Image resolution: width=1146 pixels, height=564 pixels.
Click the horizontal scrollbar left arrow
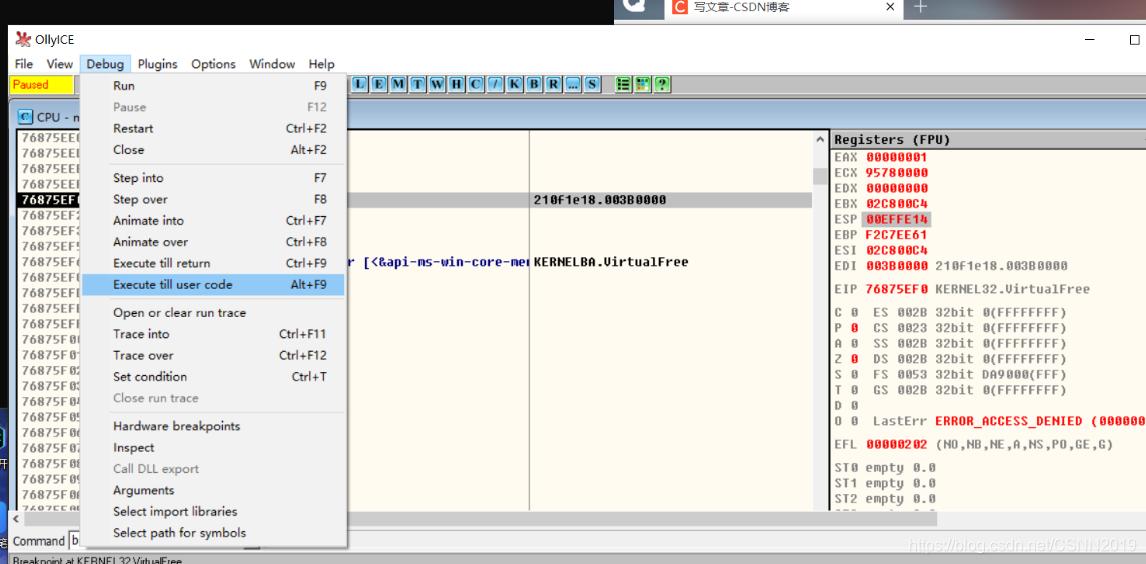coord(16,519)
